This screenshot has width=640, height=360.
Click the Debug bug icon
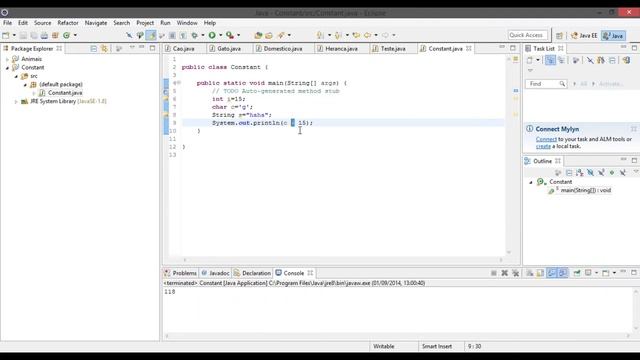click(194, 36)
